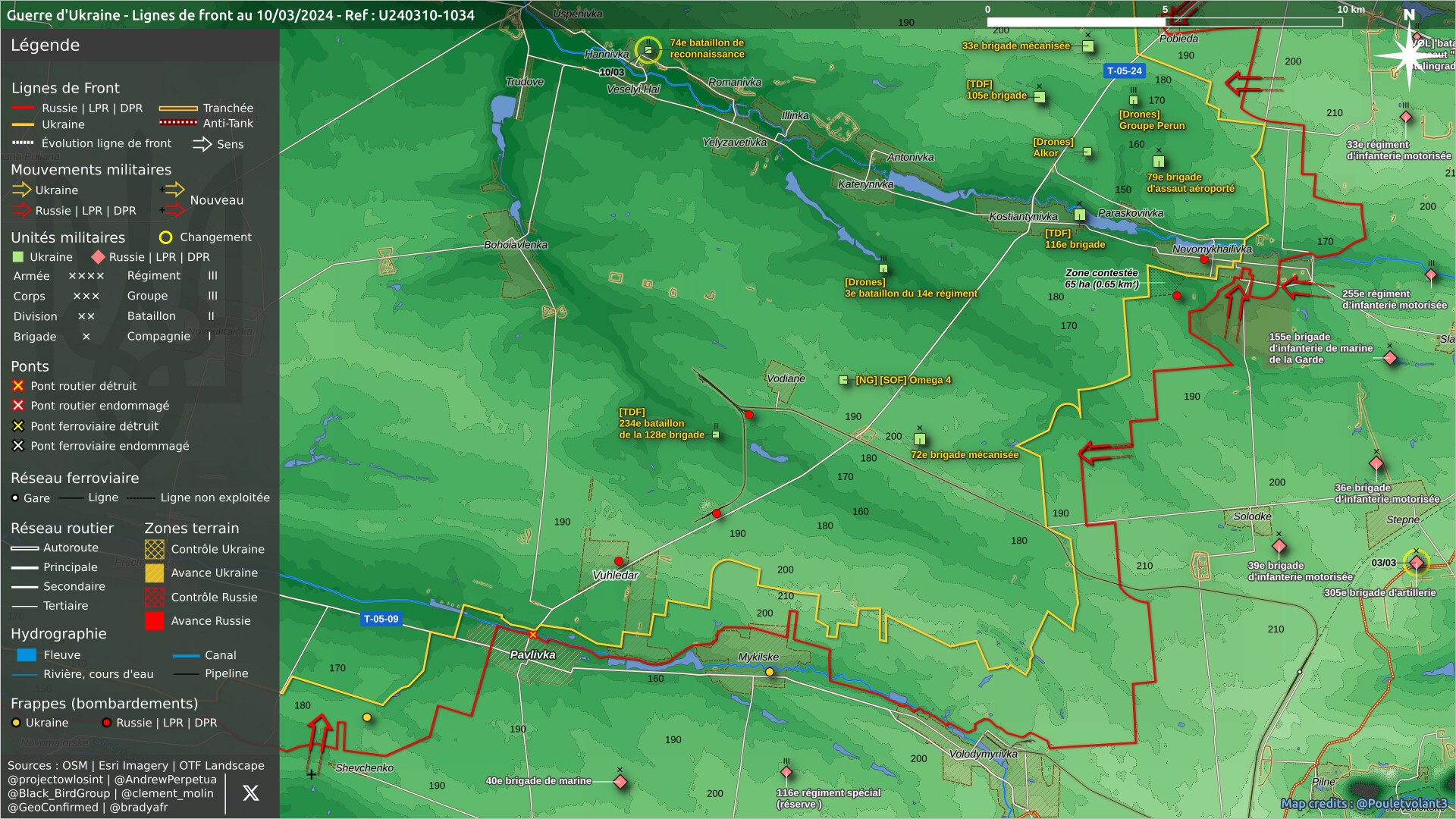This screenshot has width=1456, height=819.
Task: Click the Mykilske town label
Action: coord(758,657)
